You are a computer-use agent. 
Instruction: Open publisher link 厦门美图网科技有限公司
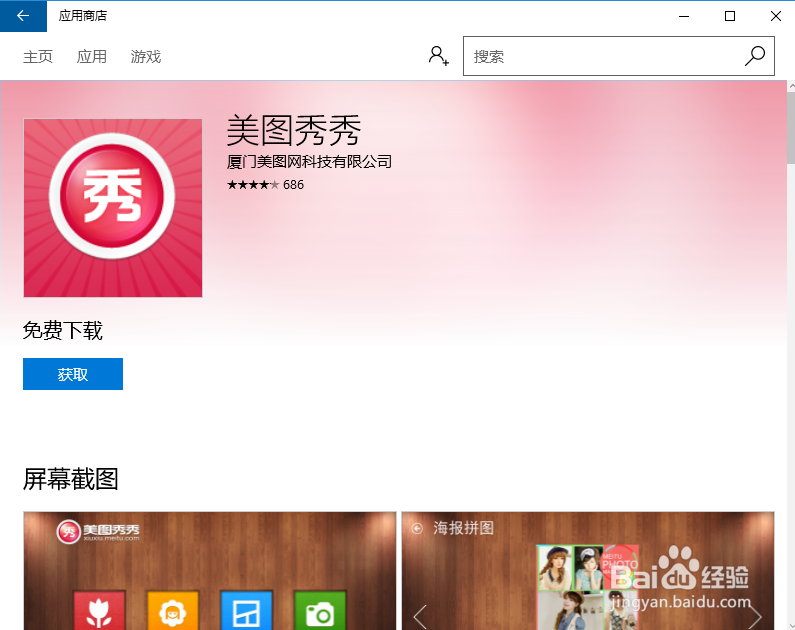click(309, 162)
